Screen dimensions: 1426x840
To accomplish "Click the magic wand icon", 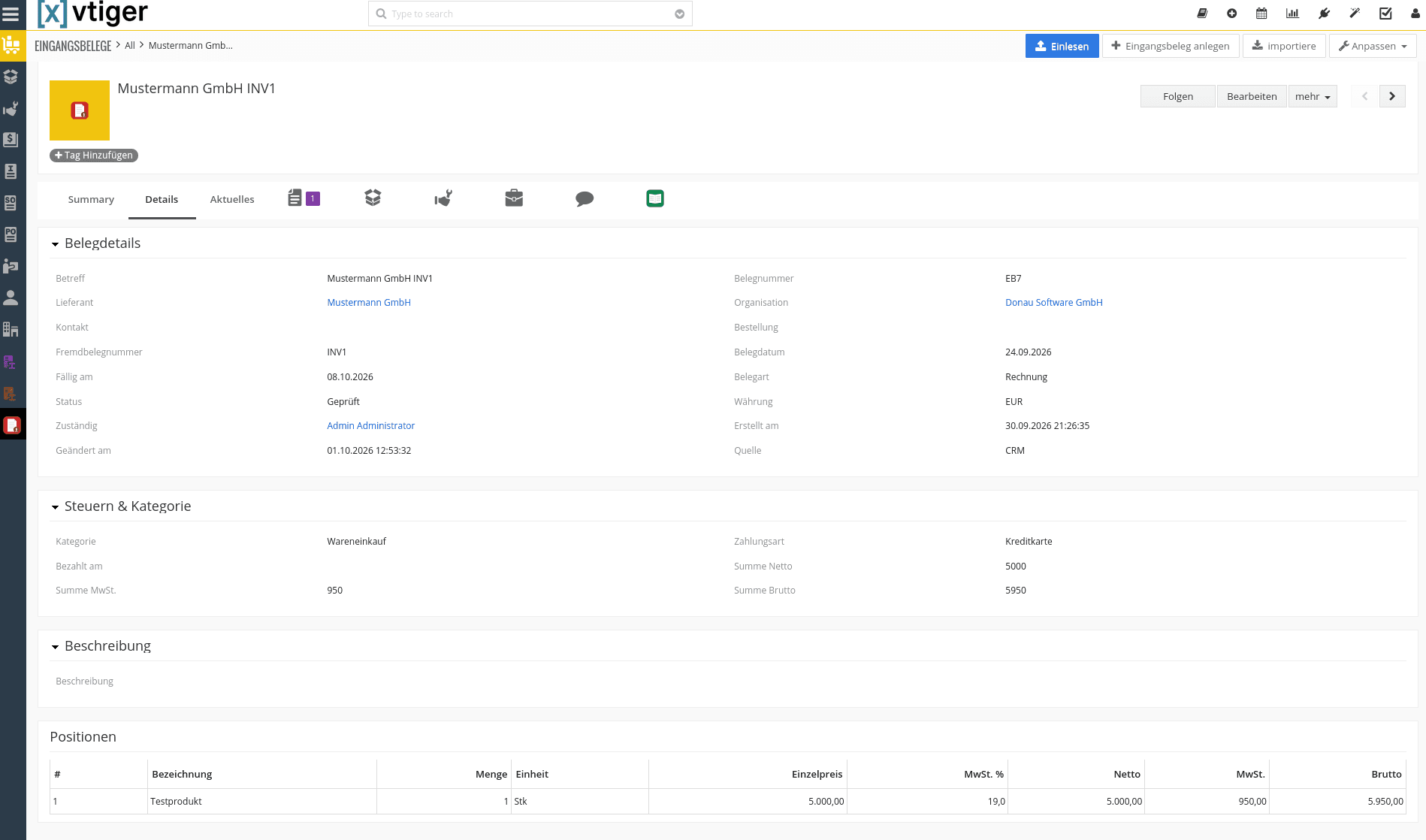I will 1355,14.
